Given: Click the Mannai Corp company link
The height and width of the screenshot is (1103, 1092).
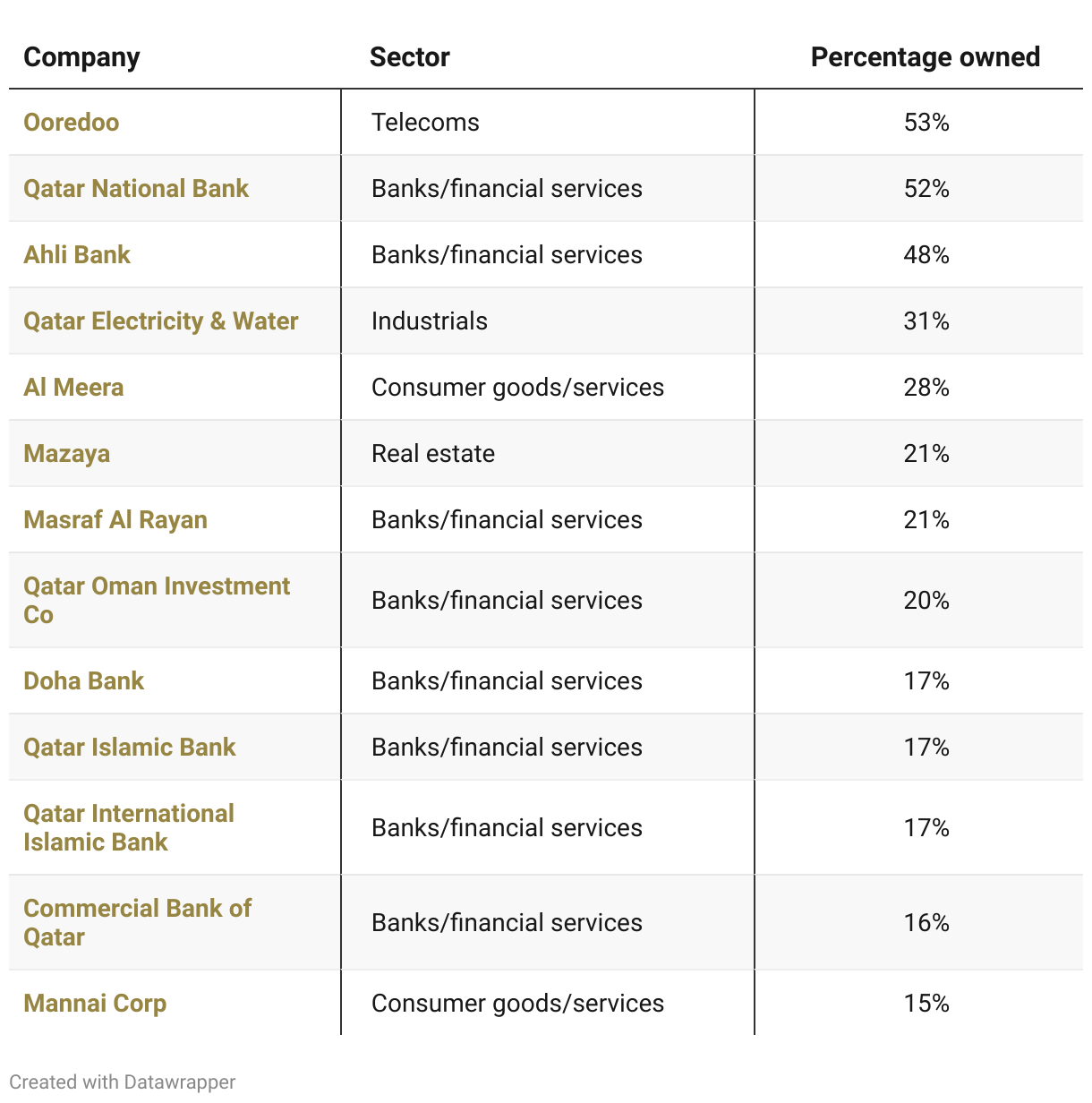Looking at the screenshot, I should click(95, 1004).
